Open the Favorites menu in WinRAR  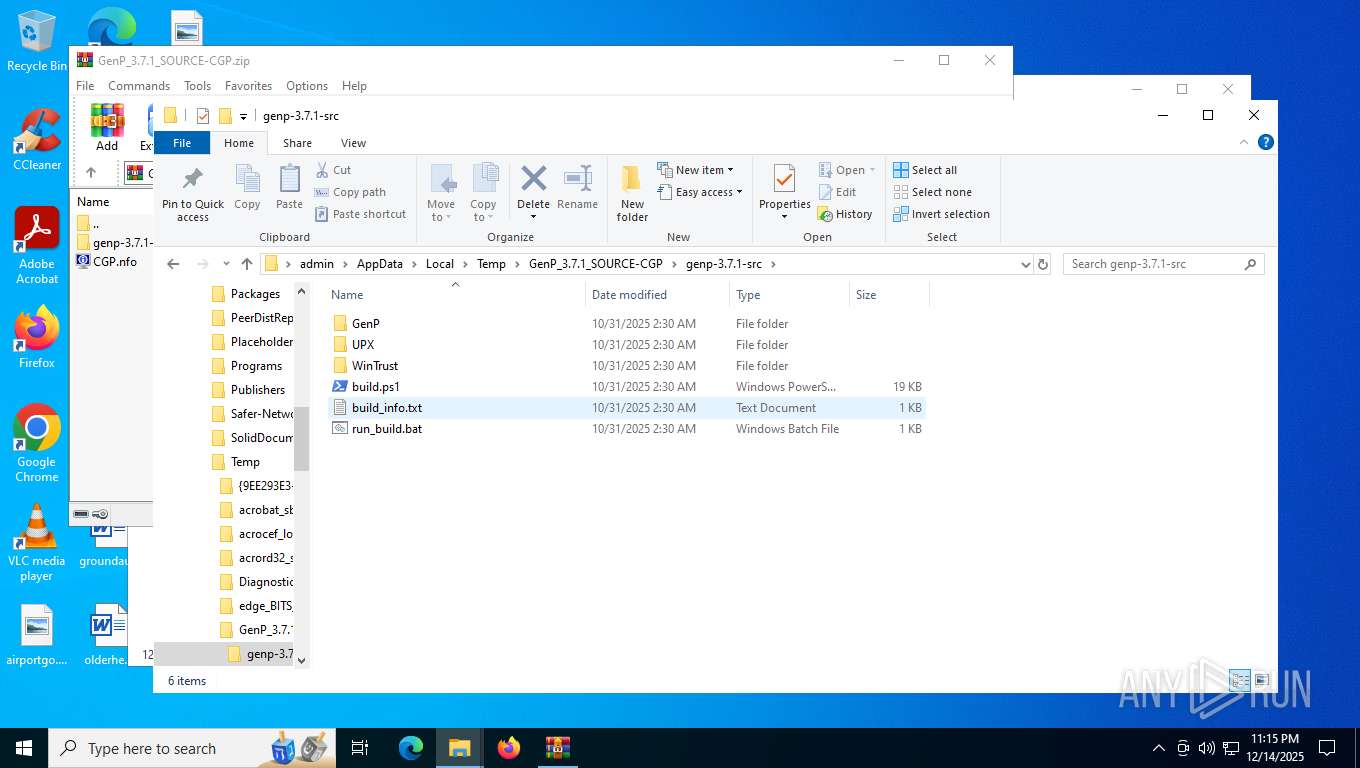point(248,86)
